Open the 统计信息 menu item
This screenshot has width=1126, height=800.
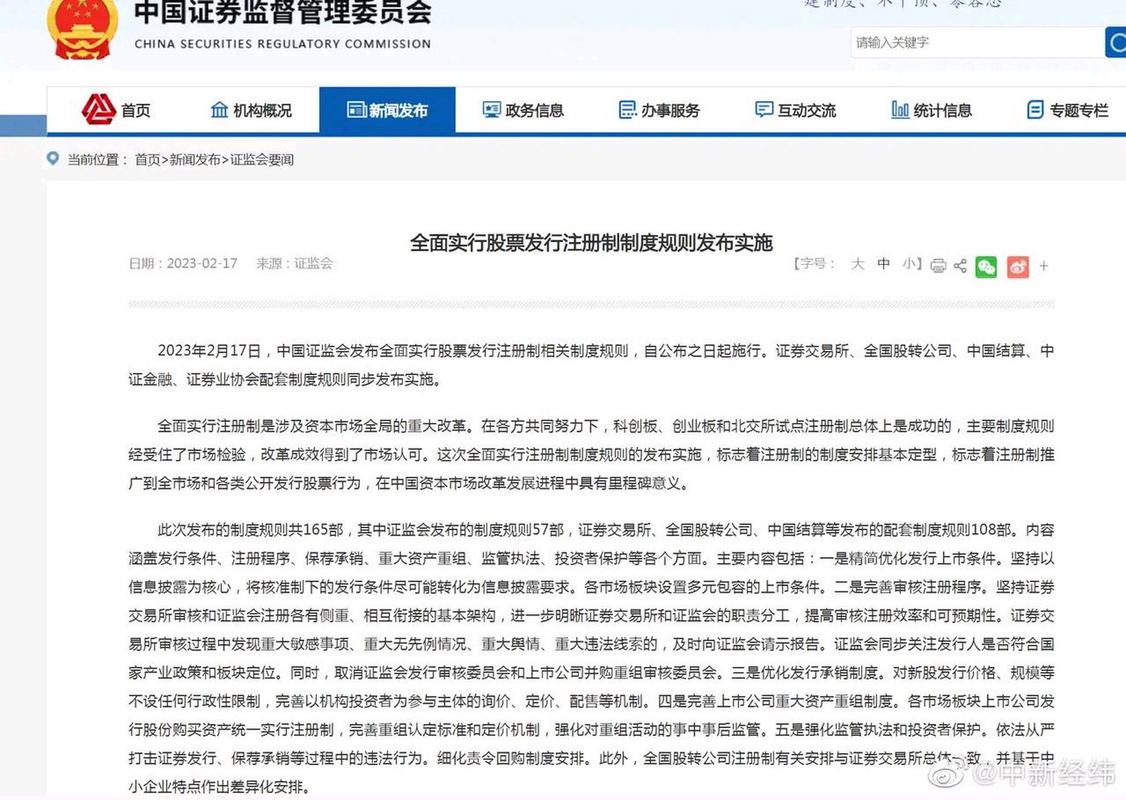point(933,110)
